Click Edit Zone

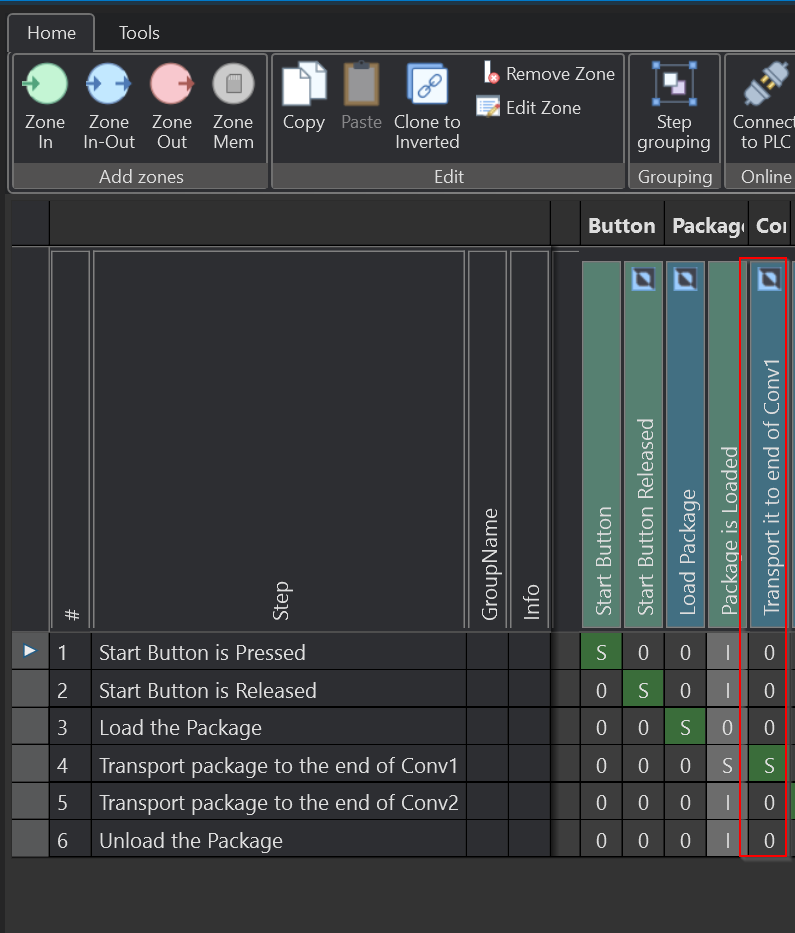coord(529,108)
